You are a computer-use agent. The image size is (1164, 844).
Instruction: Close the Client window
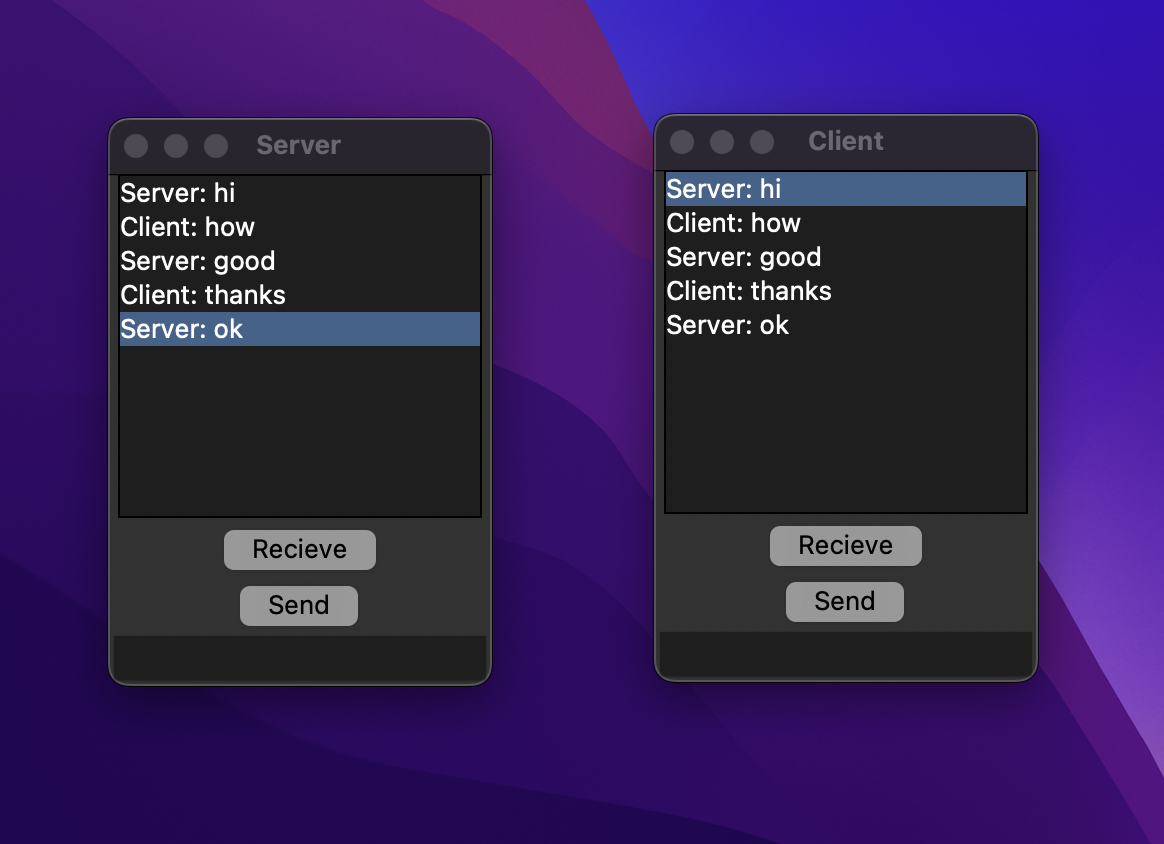(681, 142)
